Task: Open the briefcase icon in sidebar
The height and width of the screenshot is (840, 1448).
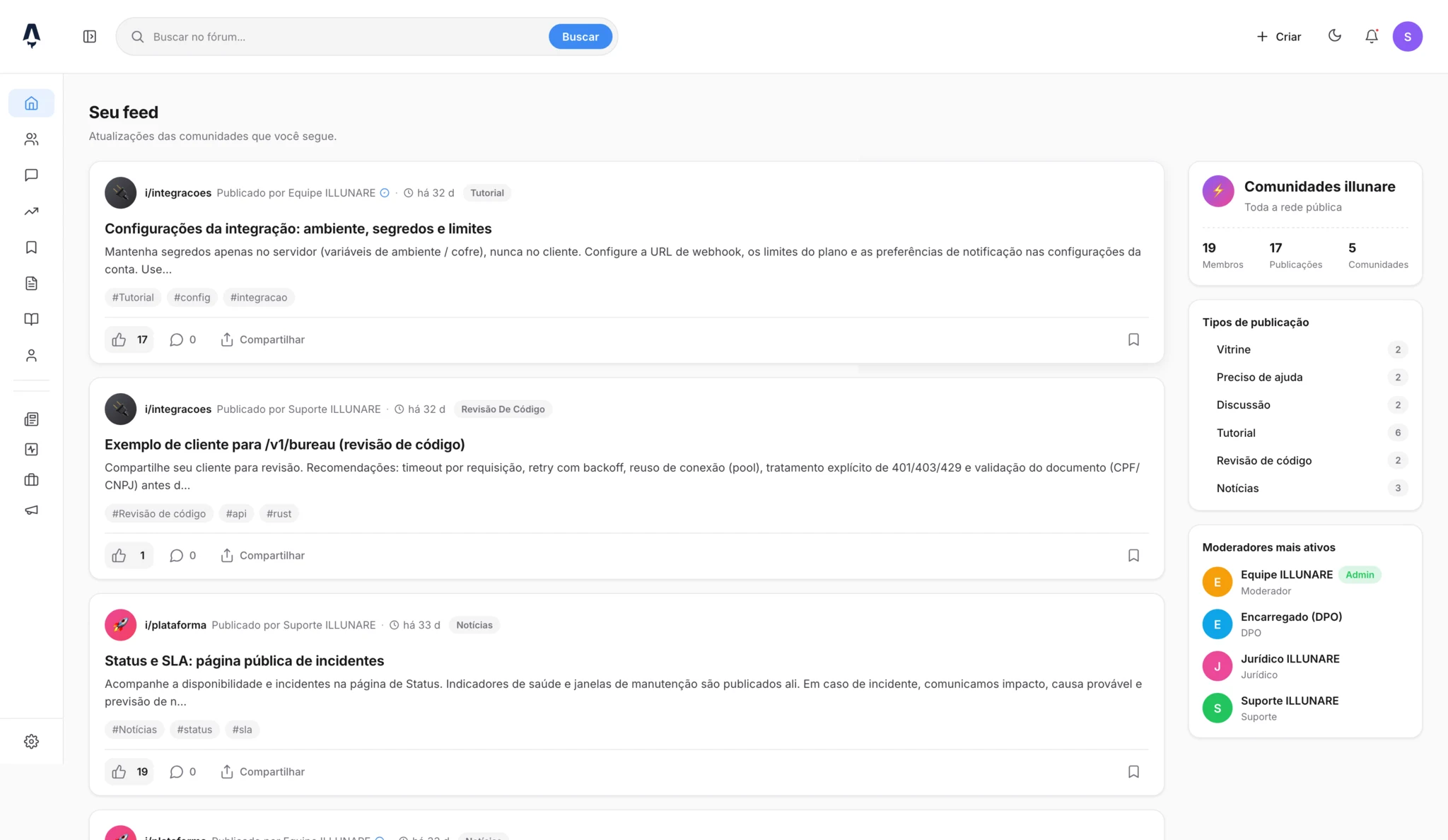Action: [31, 480]
